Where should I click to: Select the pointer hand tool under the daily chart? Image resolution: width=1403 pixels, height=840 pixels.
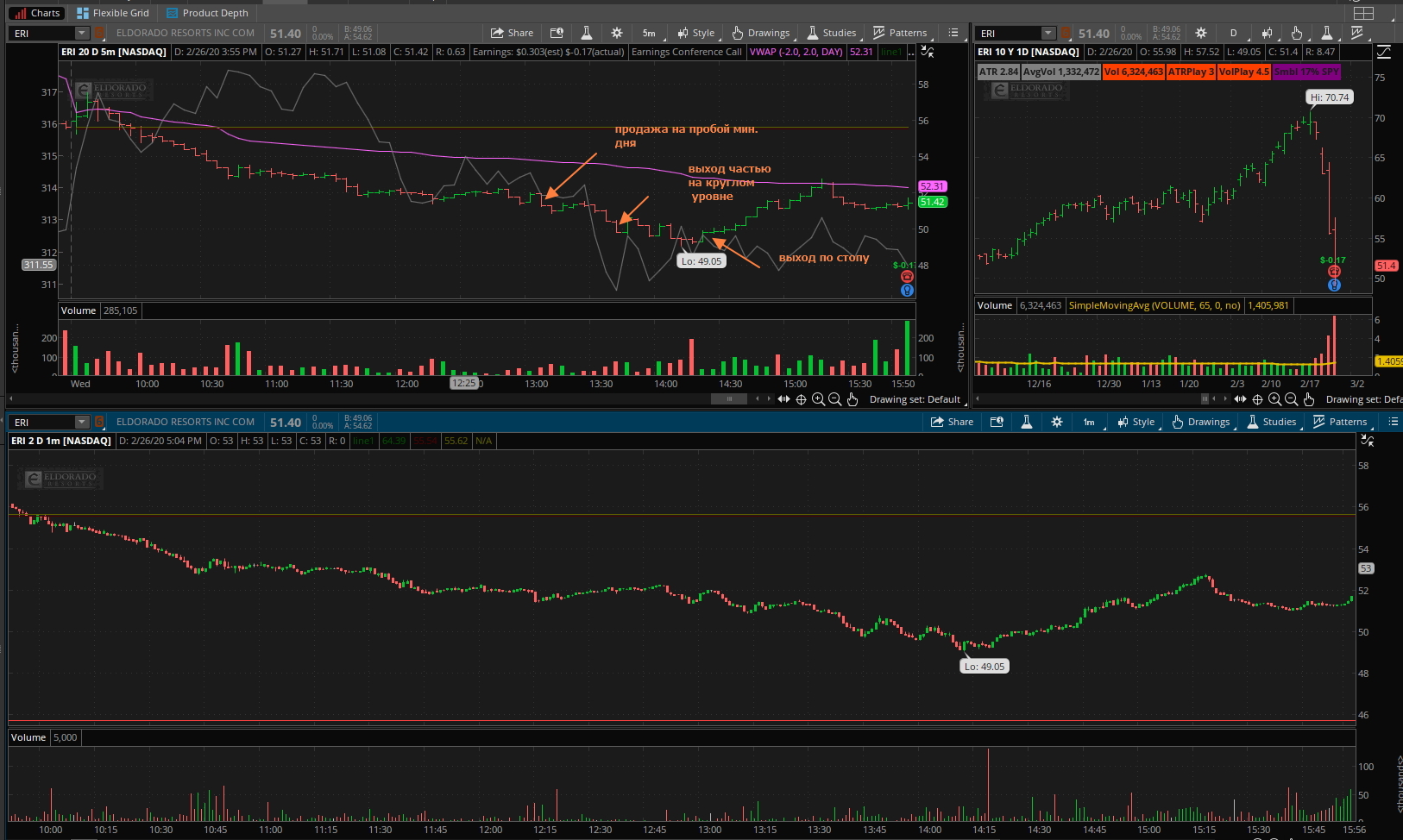tap(1309, 399)
